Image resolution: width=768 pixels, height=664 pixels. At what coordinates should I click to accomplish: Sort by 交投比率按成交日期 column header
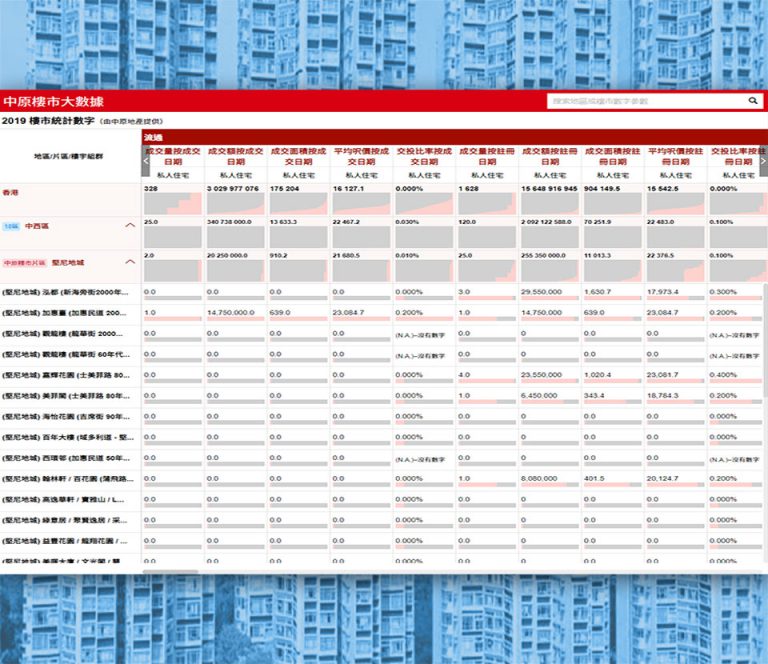[x=424, y=156]
